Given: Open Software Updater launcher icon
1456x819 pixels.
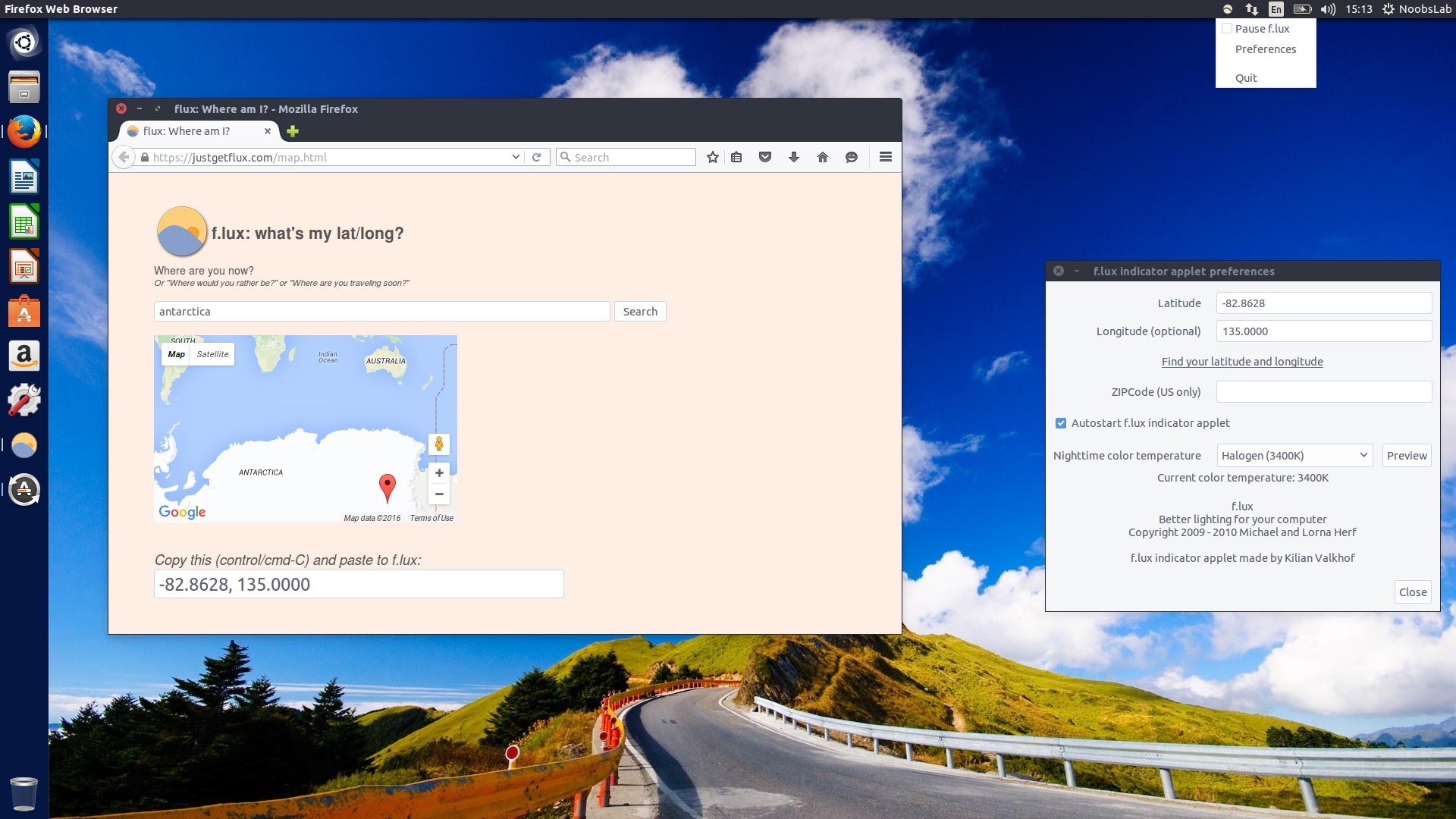Looking at the screenshot, I should [x=24, y=490].
